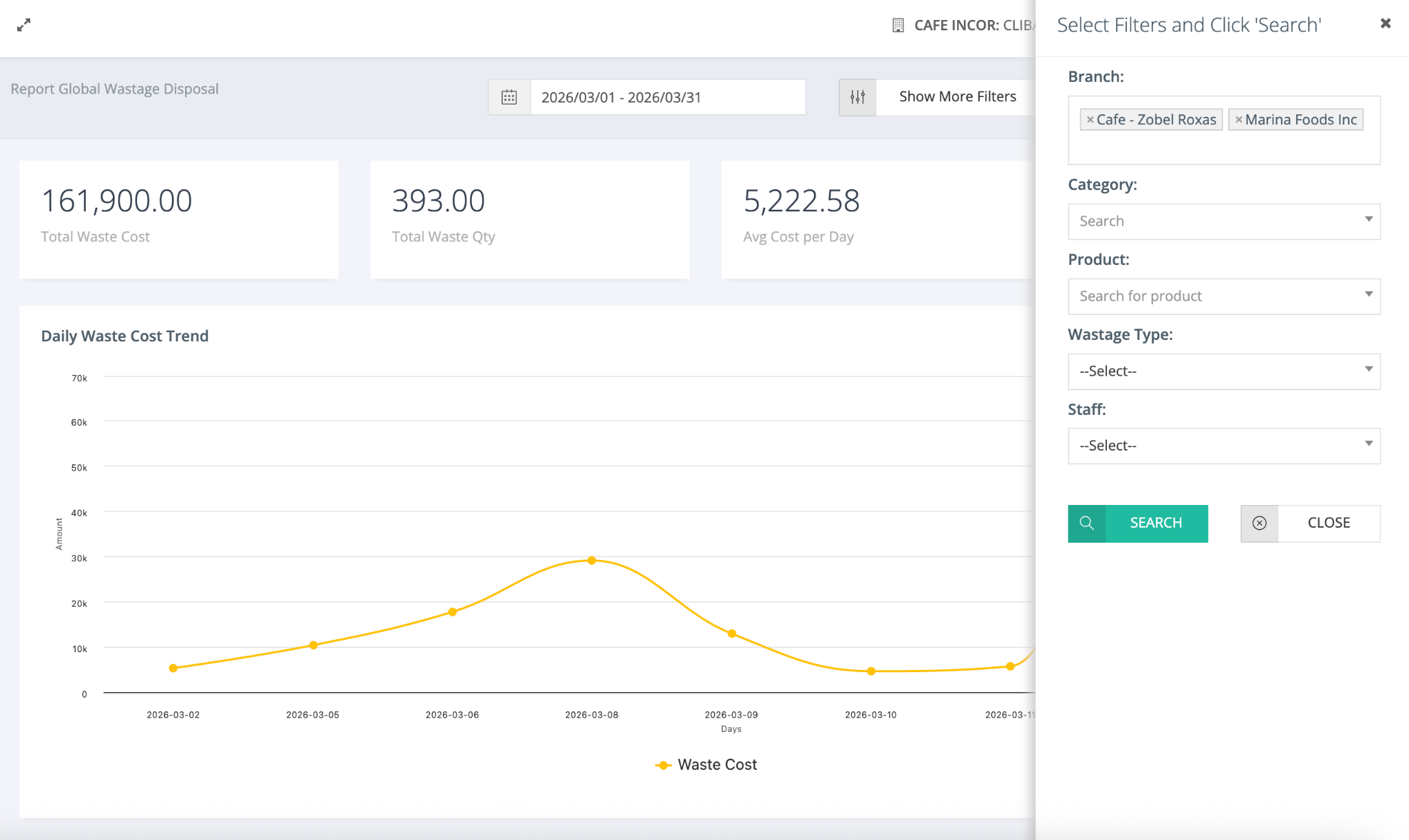The height and width of the screenshot is (840, 1409).
Task: Click the magnifier icon on Search button
Action: pyautogui.click(x=1086, y=523)
